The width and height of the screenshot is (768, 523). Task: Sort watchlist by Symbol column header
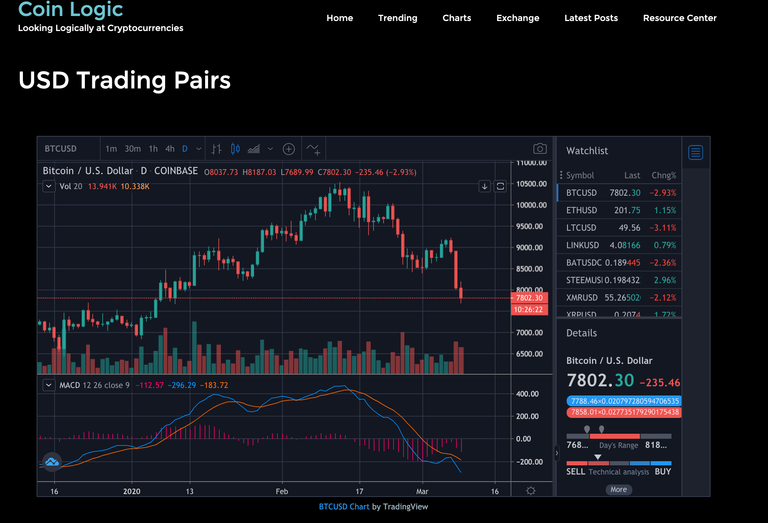coord(580,175)
